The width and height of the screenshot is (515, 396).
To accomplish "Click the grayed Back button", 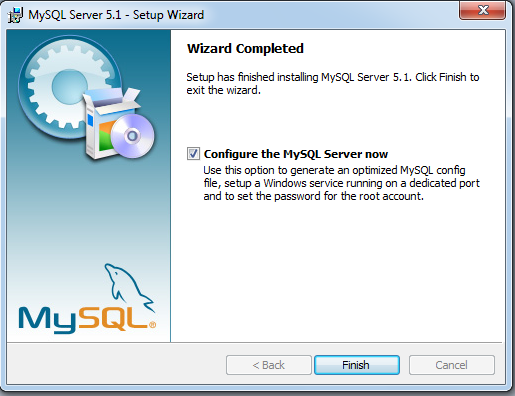I will [269, 365].
